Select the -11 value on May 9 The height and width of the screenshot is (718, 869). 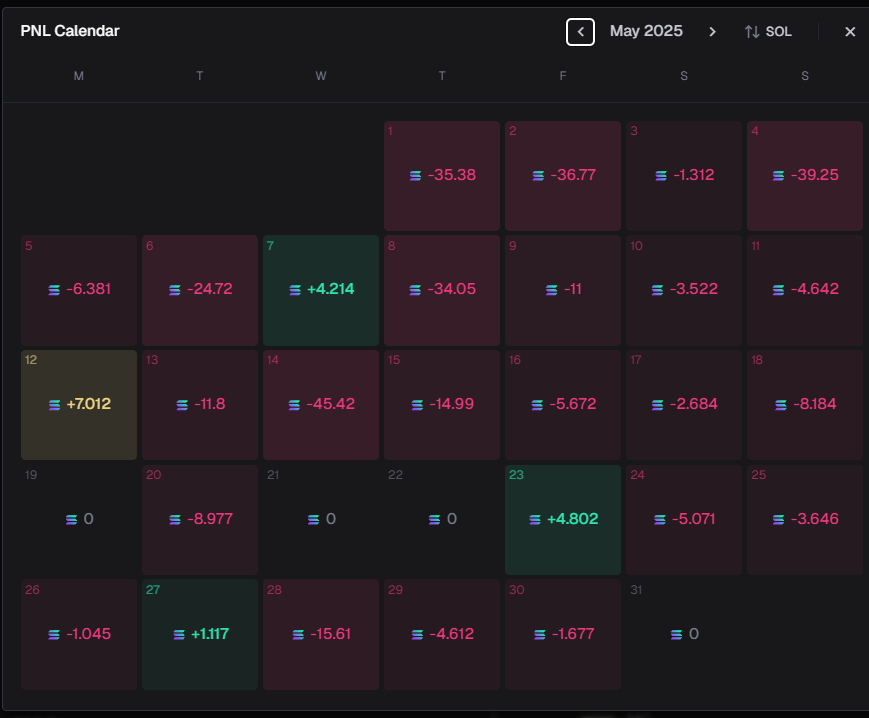point(572,289)
